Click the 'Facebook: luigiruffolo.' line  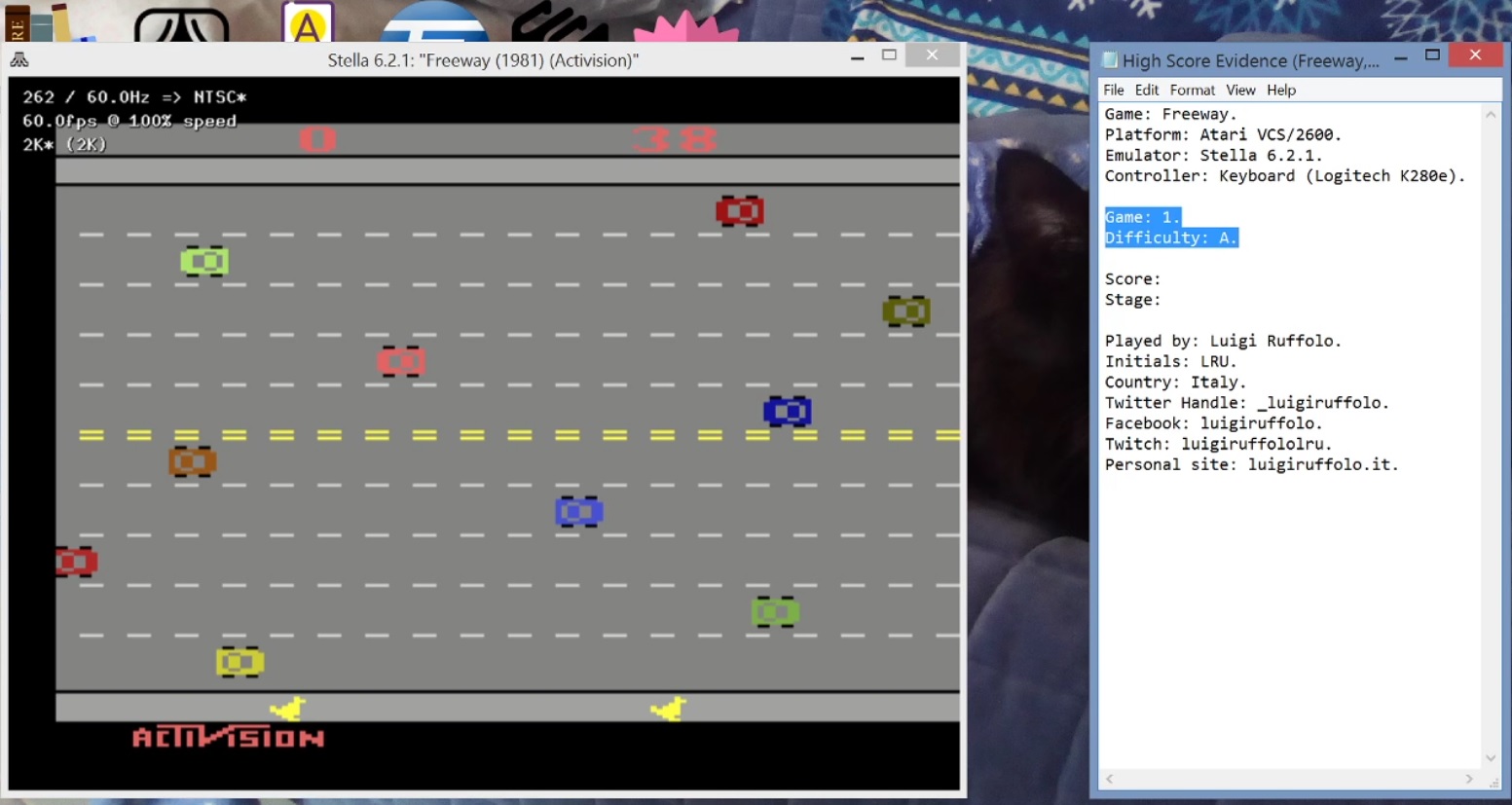1213,423
